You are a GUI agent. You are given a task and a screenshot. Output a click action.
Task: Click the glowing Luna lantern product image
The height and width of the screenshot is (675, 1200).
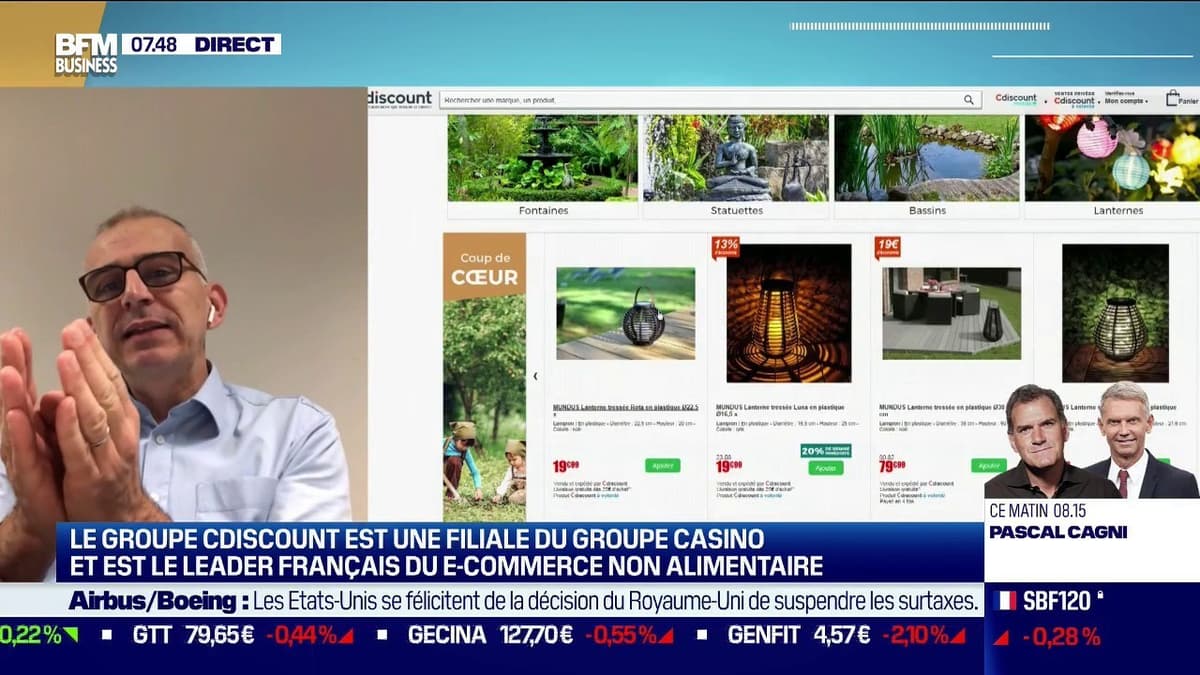tap(789, 313)
